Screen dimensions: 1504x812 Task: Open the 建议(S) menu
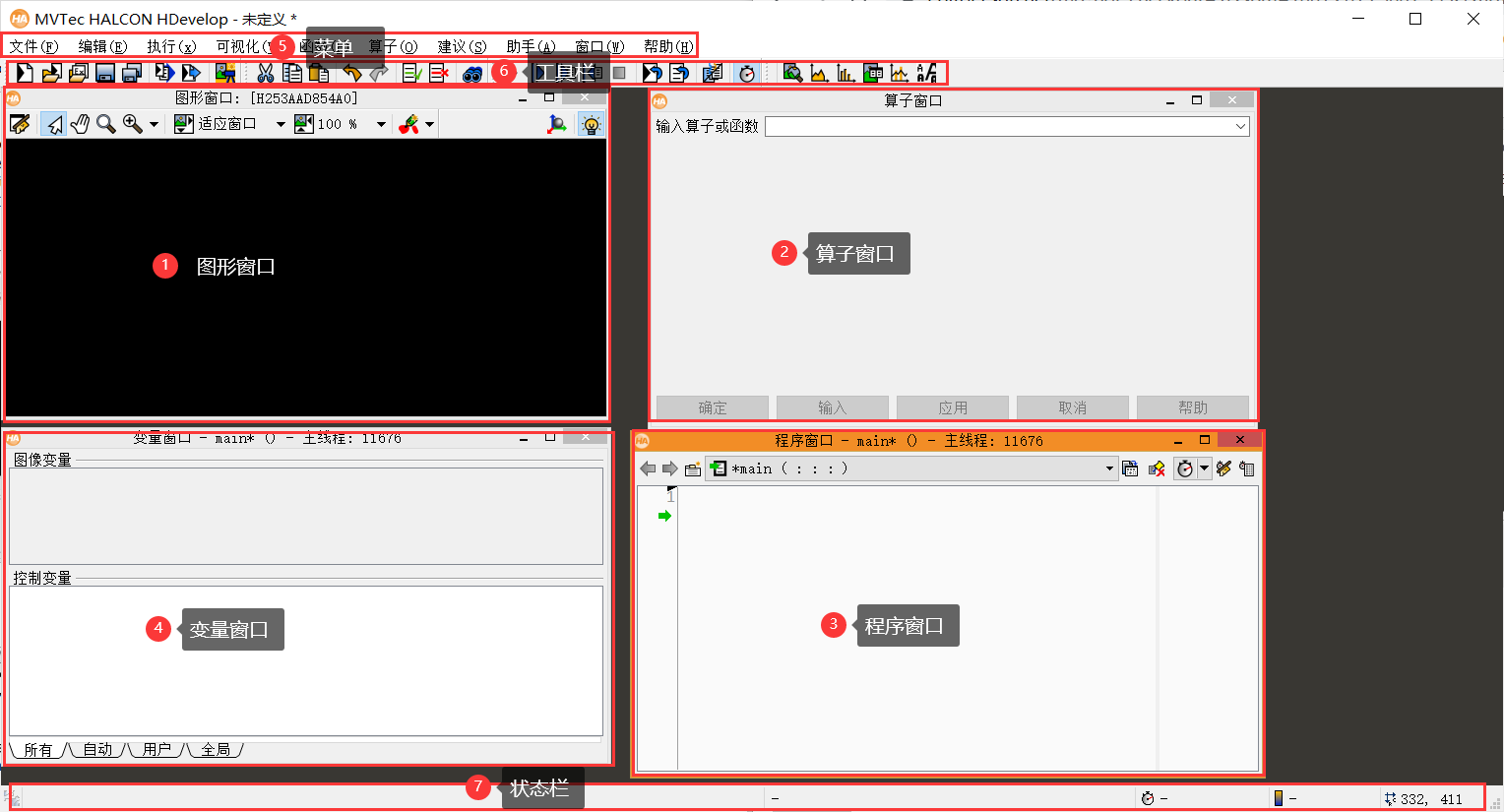[x=463, y=46]
